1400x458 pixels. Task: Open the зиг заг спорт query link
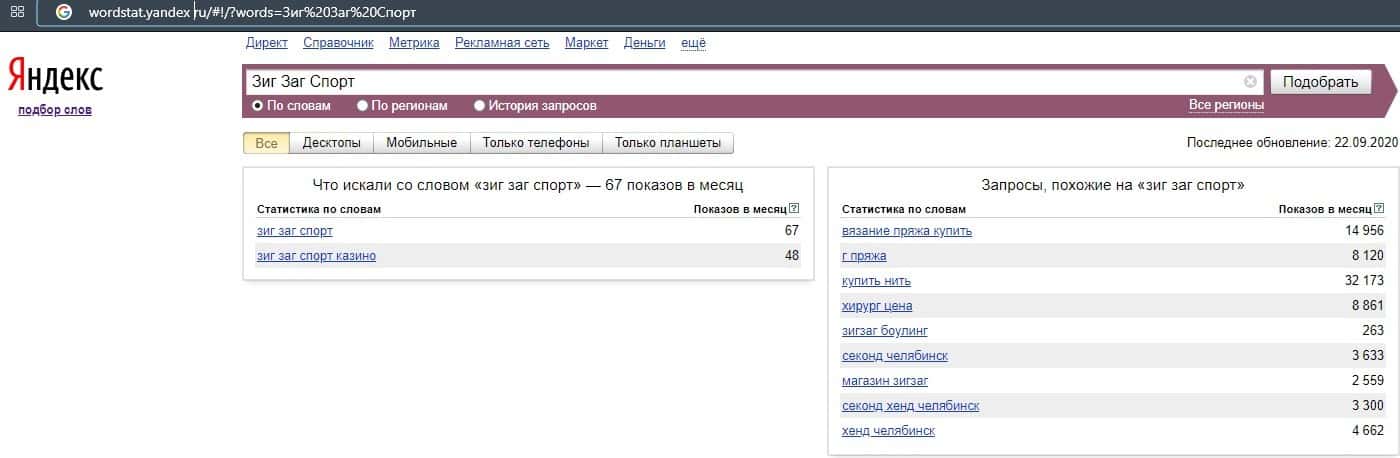click(x=295, y=231)
